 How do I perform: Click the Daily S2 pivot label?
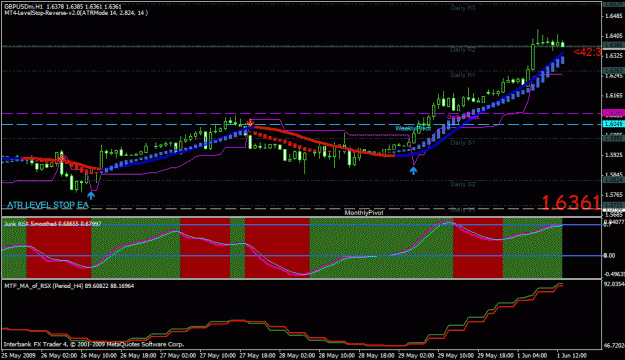tap(463, 184)
